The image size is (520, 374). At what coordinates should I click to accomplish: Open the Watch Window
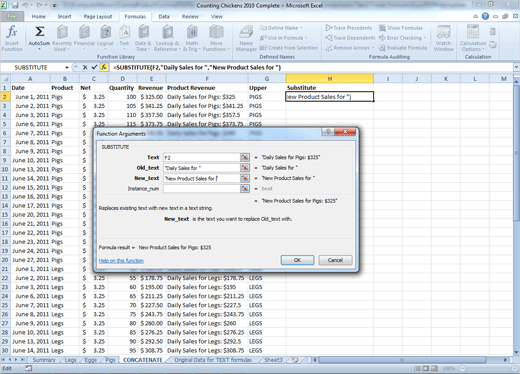tap(443, 38)
